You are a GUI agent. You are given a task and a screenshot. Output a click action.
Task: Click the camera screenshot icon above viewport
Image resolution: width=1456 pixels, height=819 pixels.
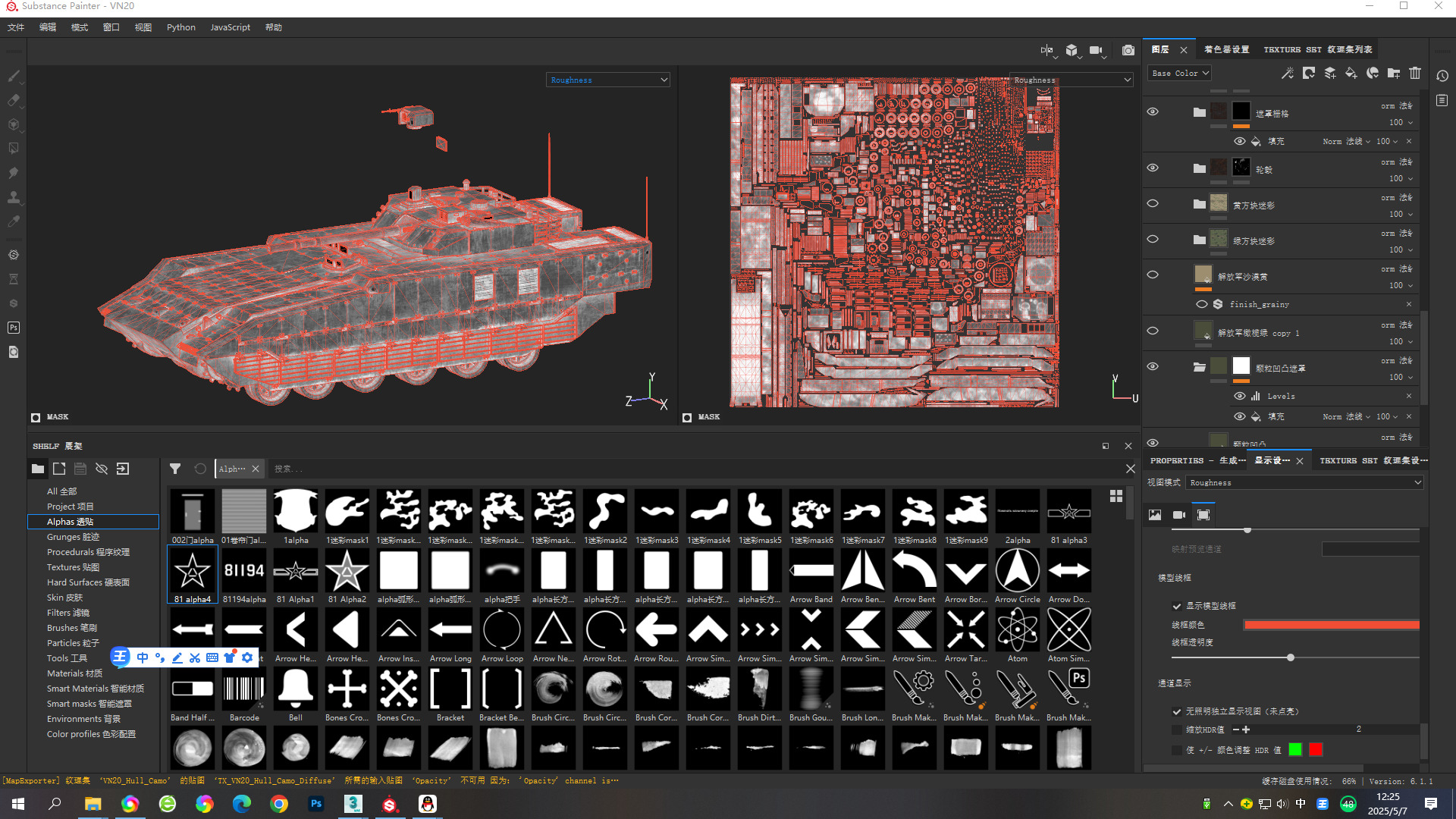pyautogui.click(x=1128, y=50)
